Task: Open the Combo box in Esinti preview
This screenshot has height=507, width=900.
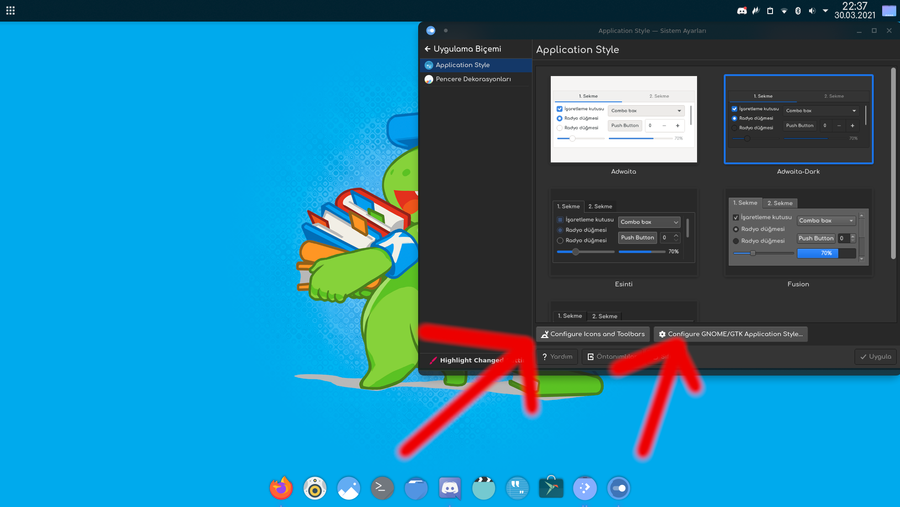Action: [649, 222]
